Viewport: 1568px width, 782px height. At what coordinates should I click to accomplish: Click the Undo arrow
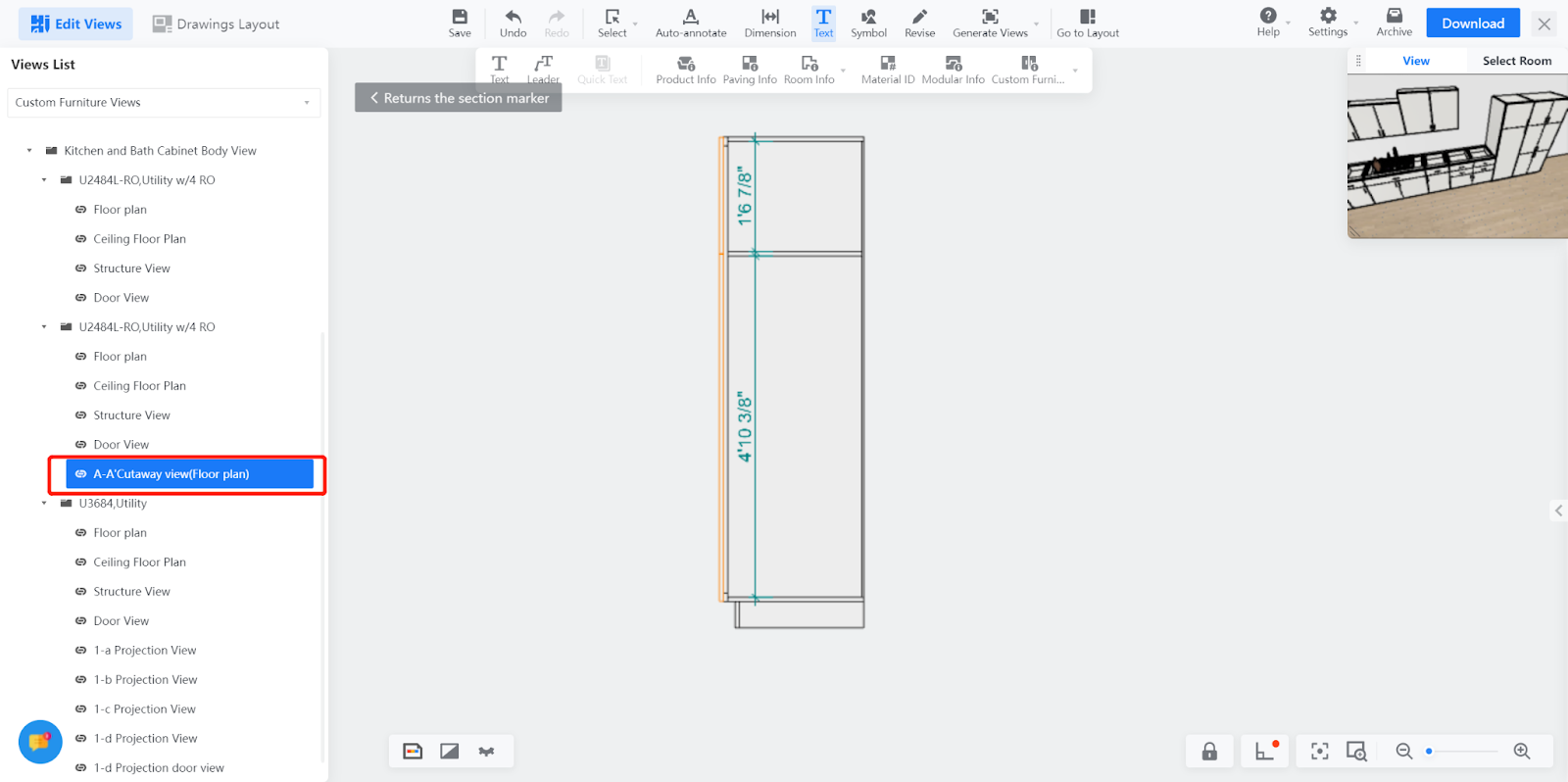click(x=513, y=23)
